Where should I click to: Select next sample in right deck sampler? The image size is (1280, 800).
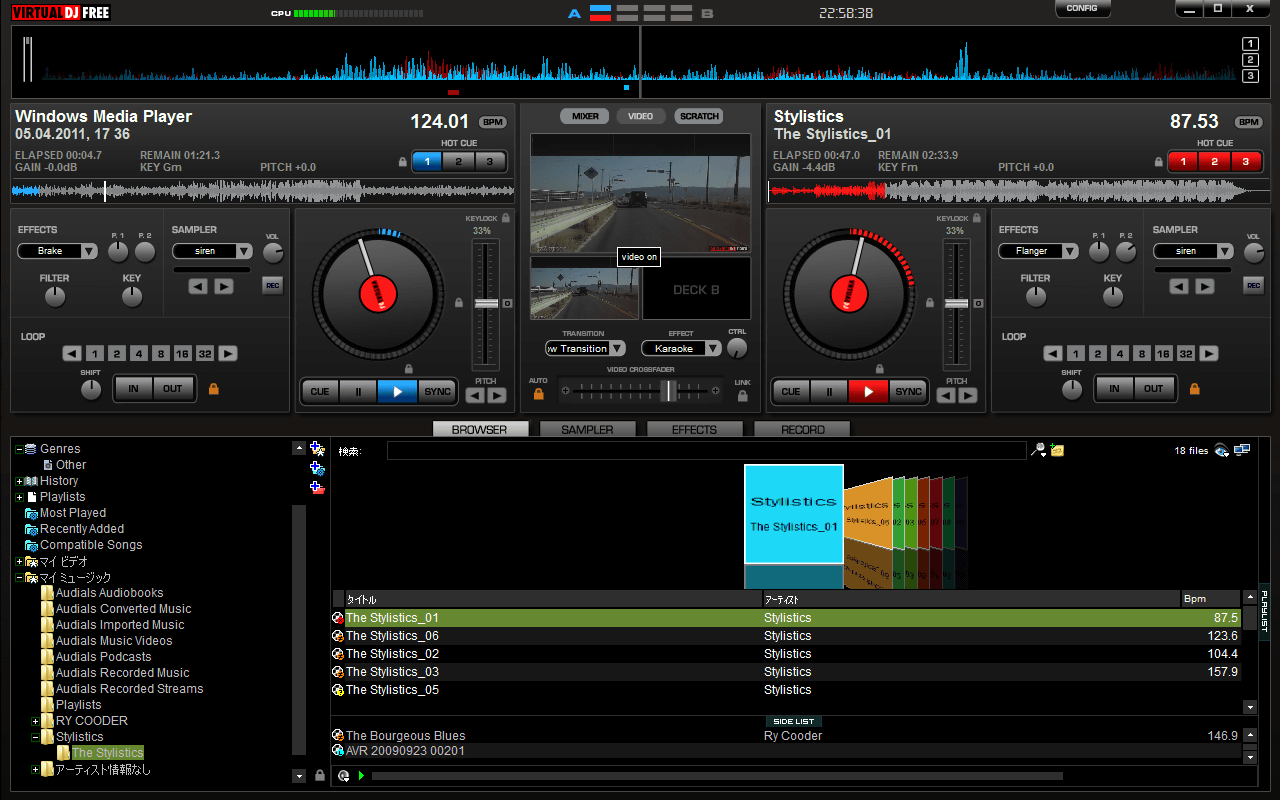coord(1205,286)
